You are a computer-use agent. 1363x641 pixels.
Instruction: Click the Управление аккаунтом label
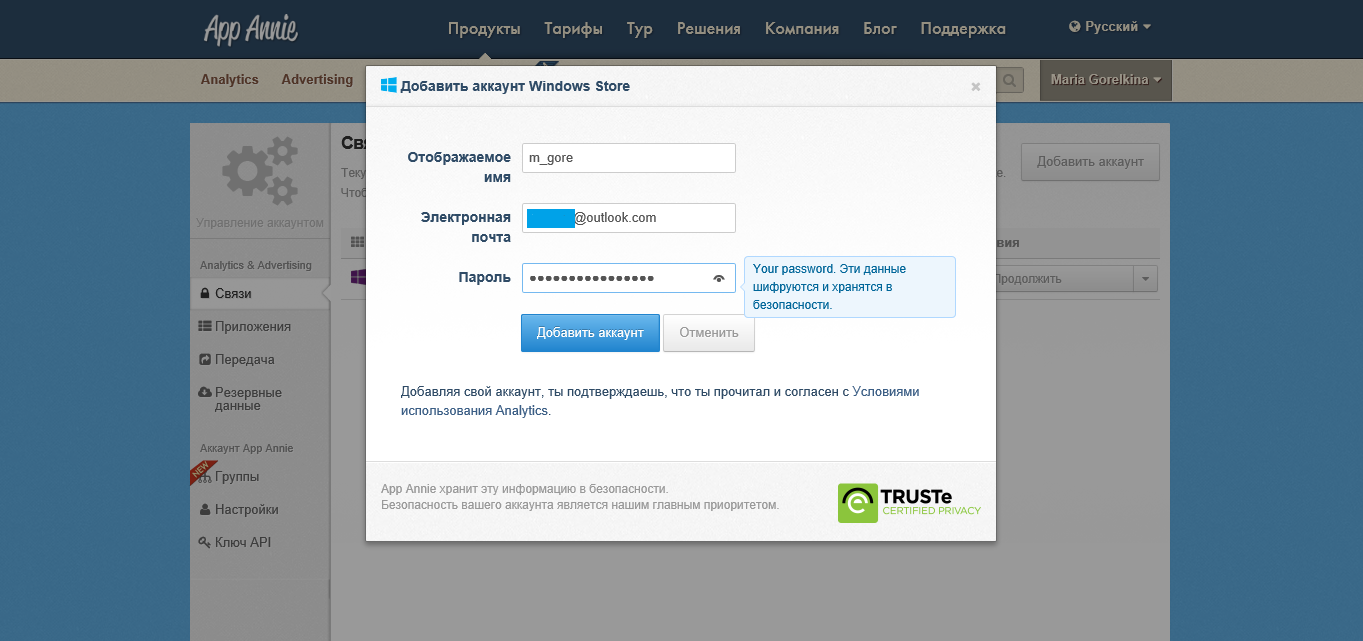tap(260, 223)
